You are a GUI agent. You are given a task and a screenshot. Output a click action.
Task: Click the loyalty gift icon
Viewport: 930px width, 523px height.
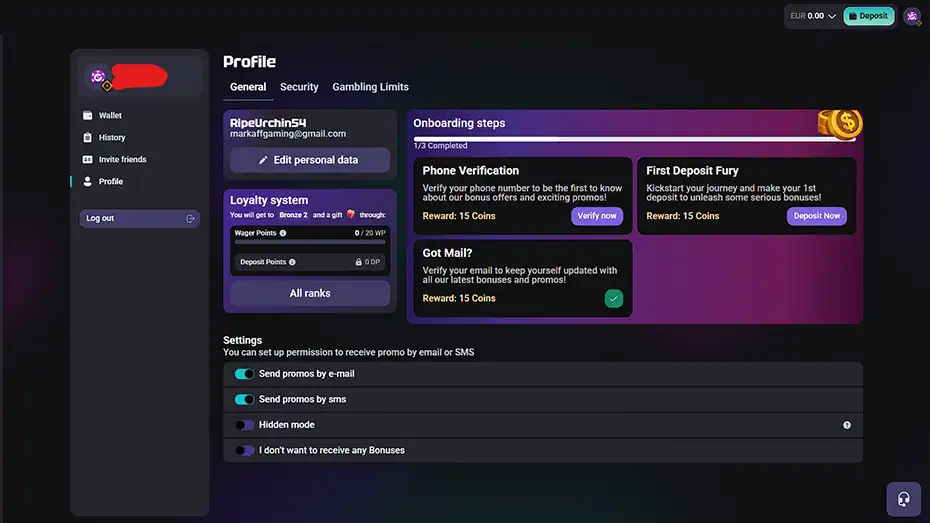pos(351,214)
